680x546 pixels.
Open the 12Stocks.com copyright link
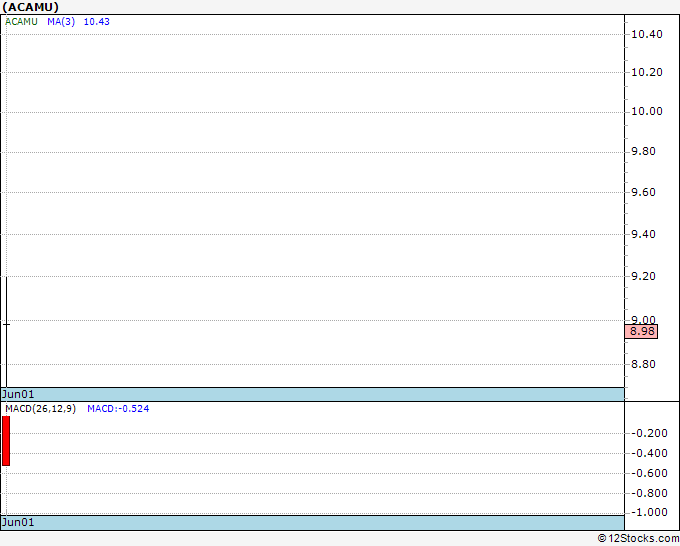click(x=638, y=539)
